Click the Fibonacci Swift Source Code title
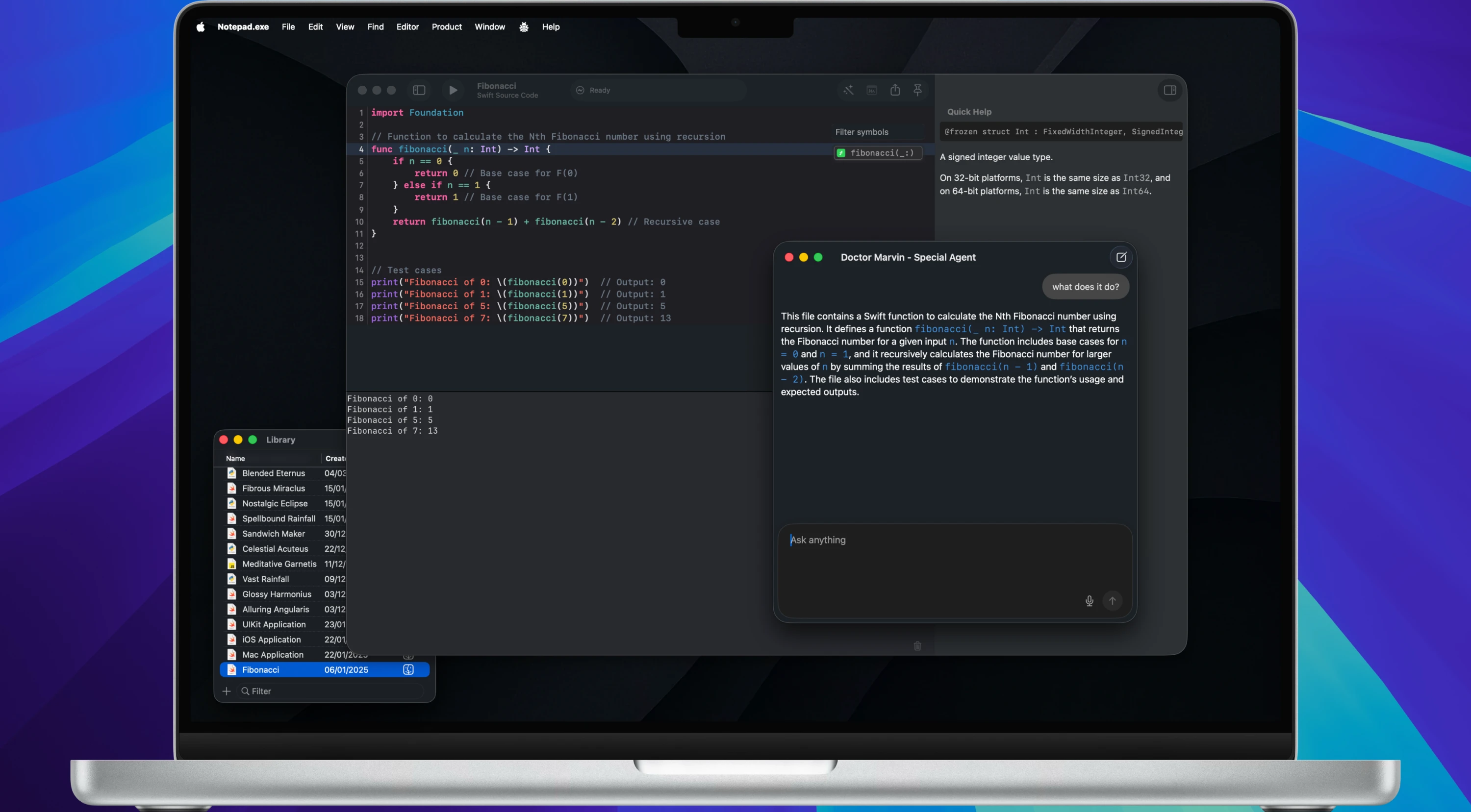The height and width of the screenshot is (812, 1471). 507,90
